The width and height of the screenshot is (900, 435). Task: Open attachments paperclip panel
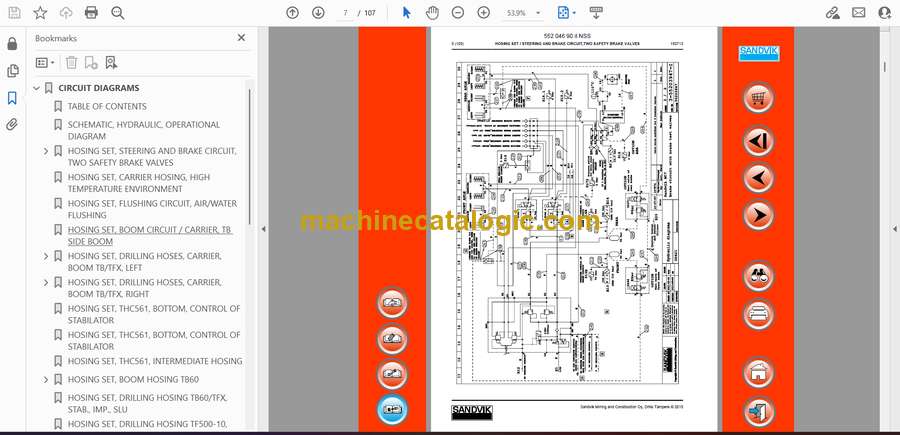12,125
